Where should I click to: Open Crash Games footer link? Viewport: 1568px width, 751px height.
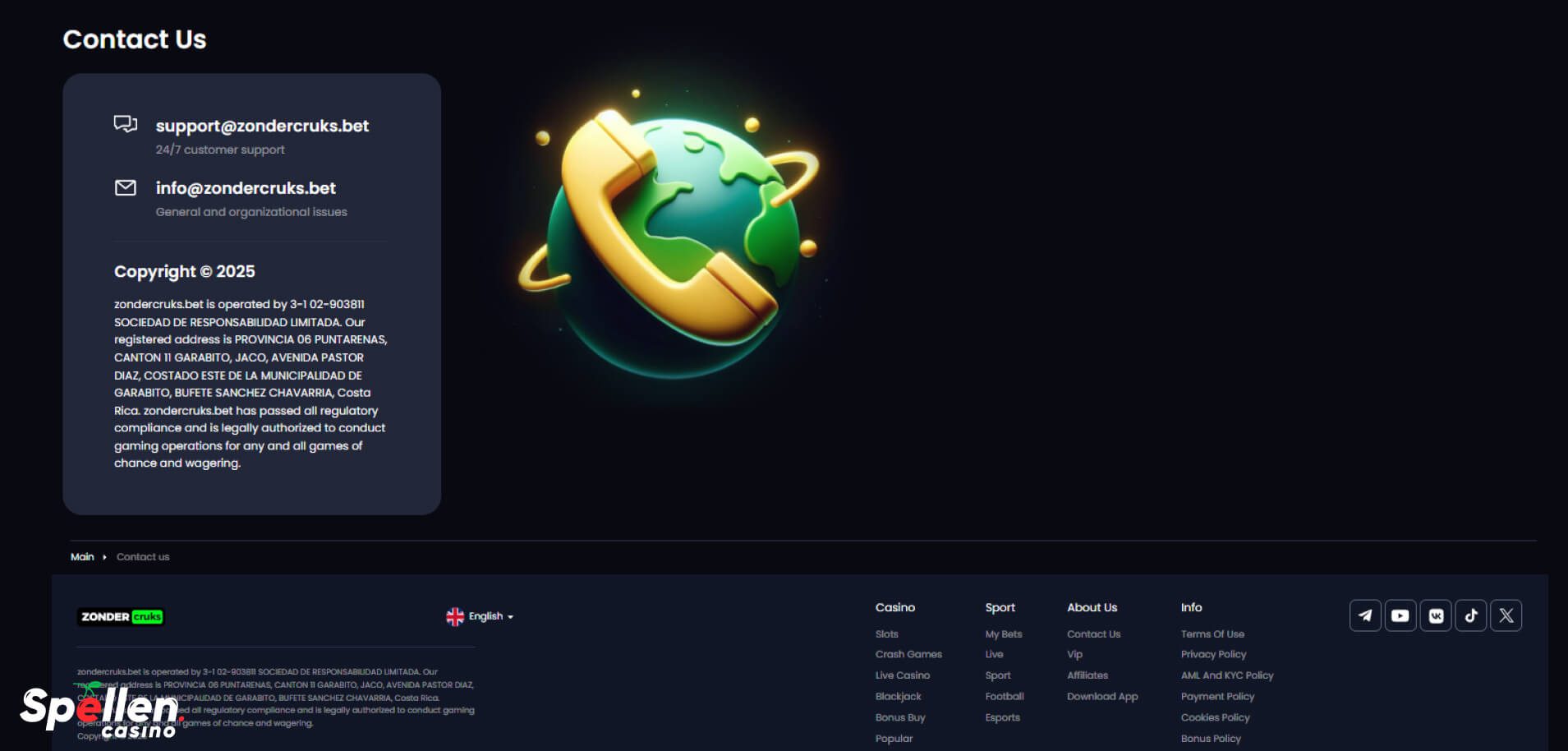[x=908, y=655]
